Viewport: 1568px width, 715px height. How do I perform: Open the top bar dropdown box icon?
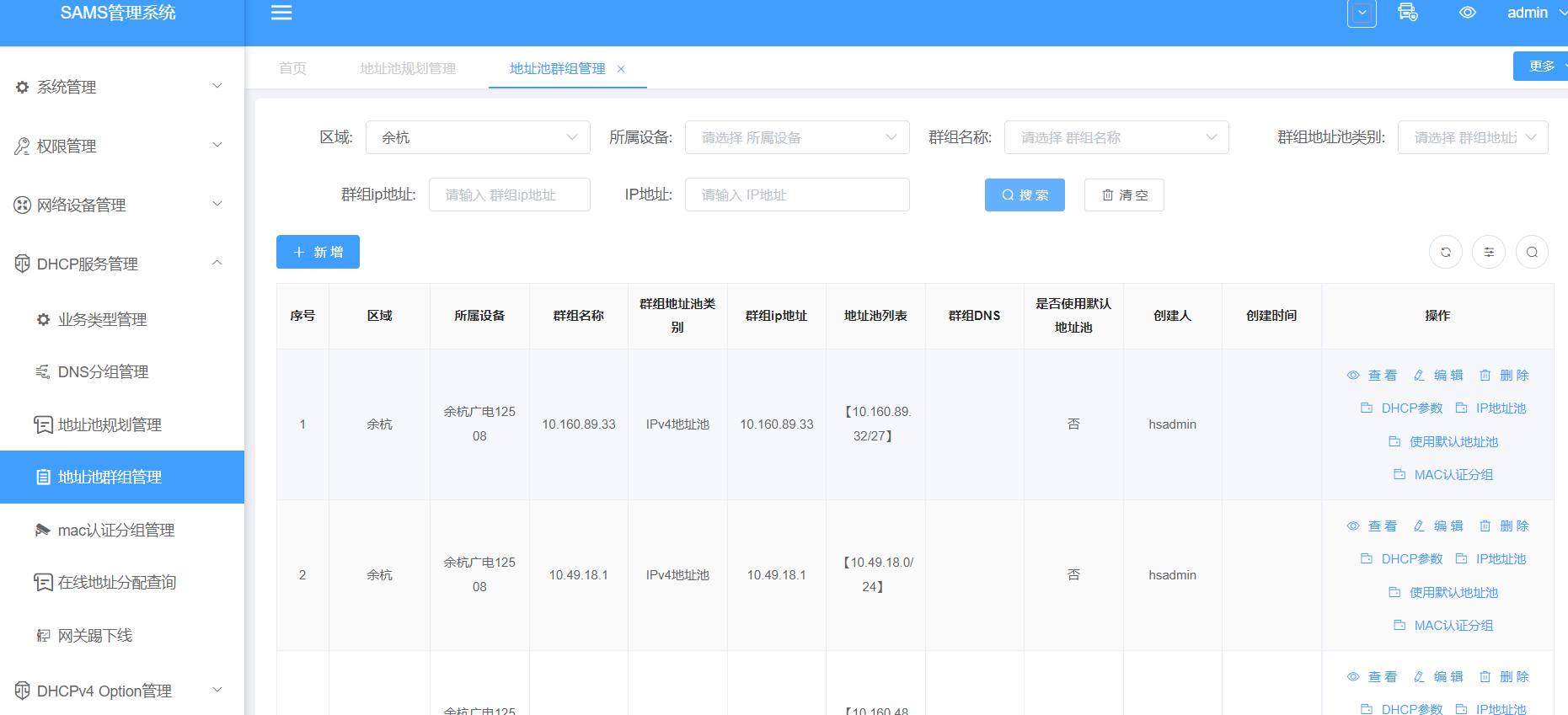pyautogui.click(x=1362, y=13)
